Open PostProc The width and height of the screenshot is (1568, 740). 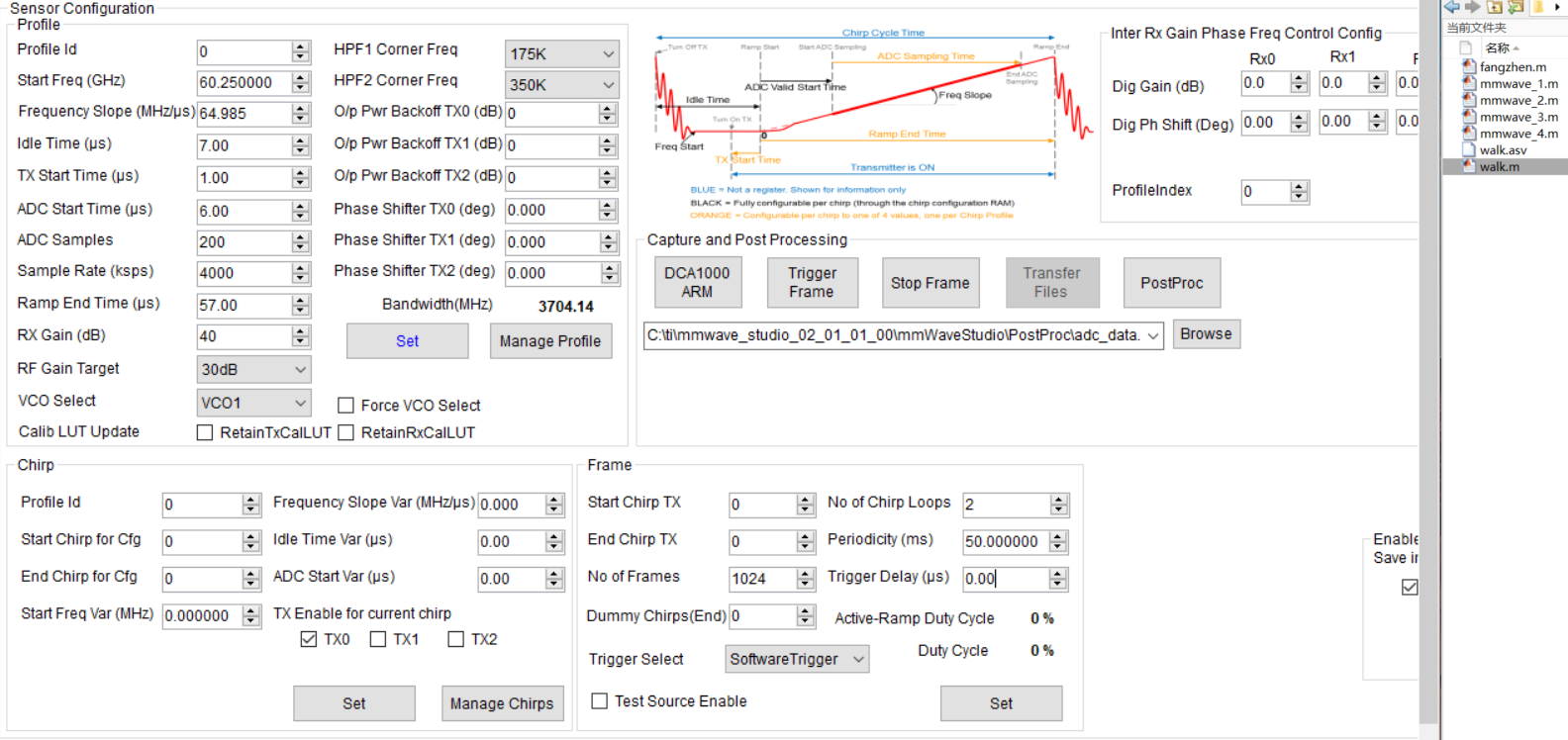1172,283
